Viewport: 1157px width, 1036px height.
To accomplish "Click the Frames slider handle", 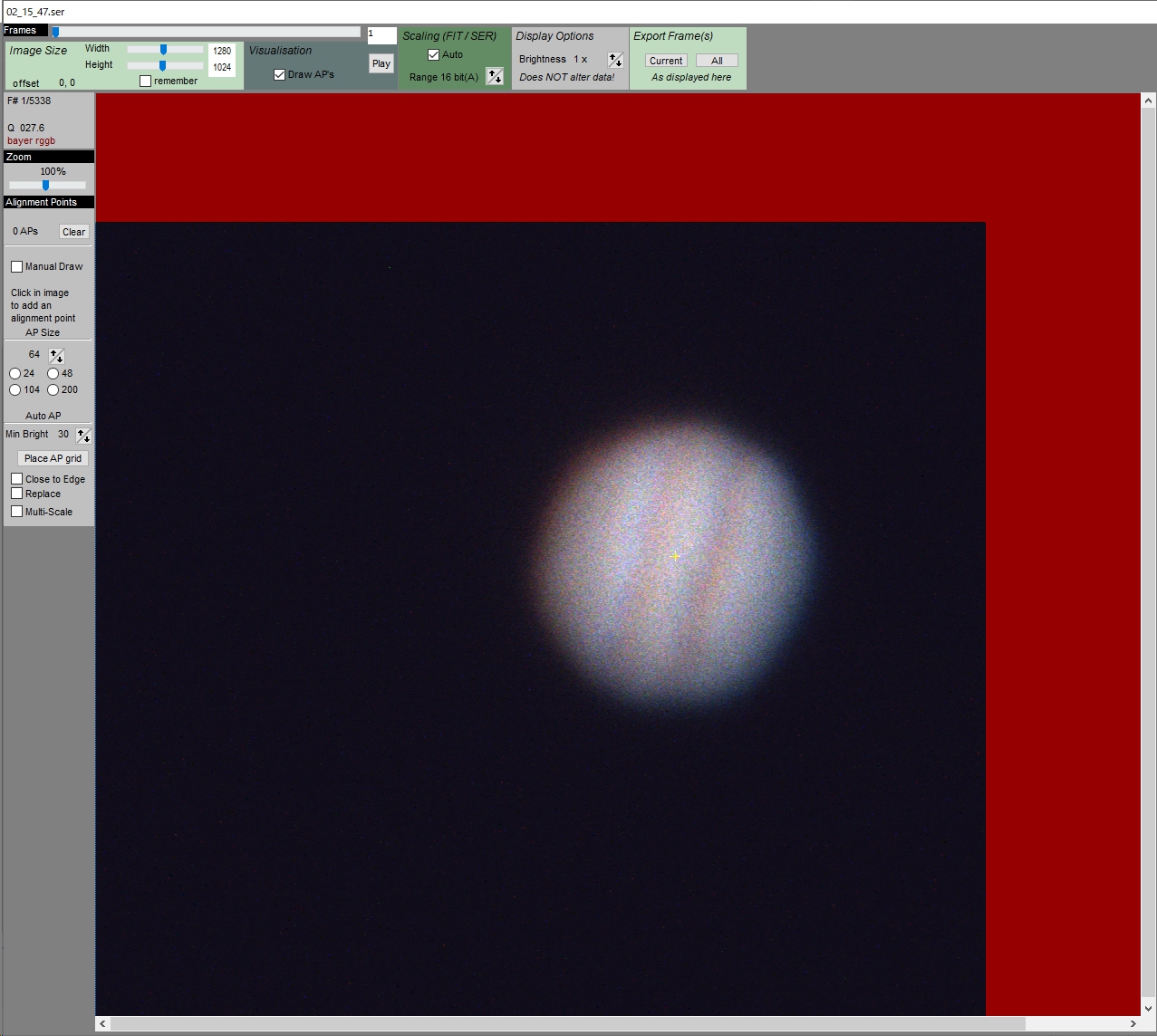I will tap(55, 32).
